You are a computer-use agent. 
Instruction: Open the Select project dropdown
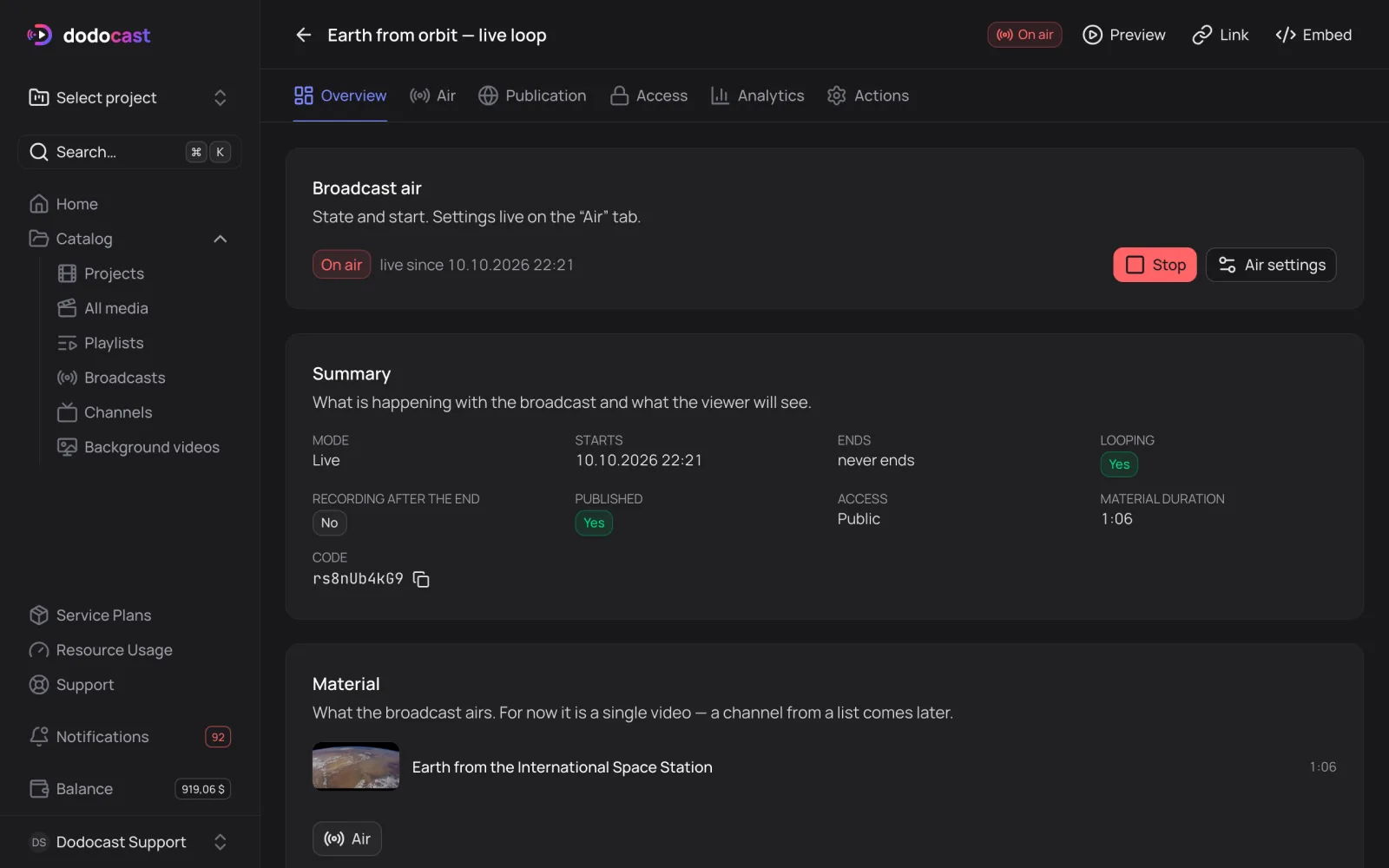click(129, 97)
